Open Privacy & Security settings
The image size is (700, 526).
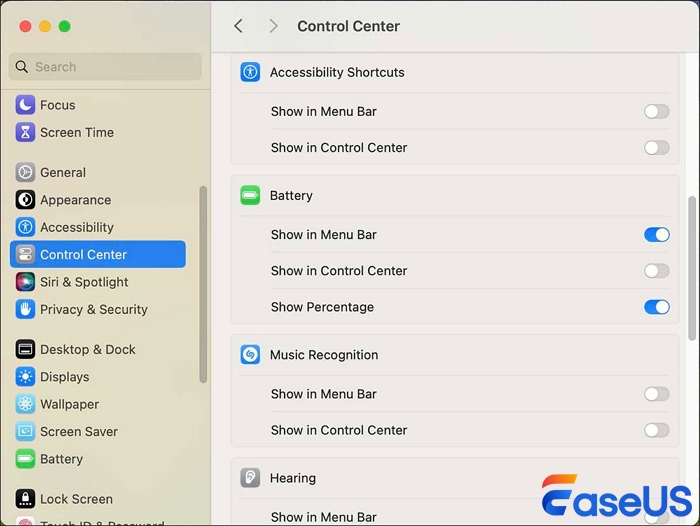(x=98, y=309)
